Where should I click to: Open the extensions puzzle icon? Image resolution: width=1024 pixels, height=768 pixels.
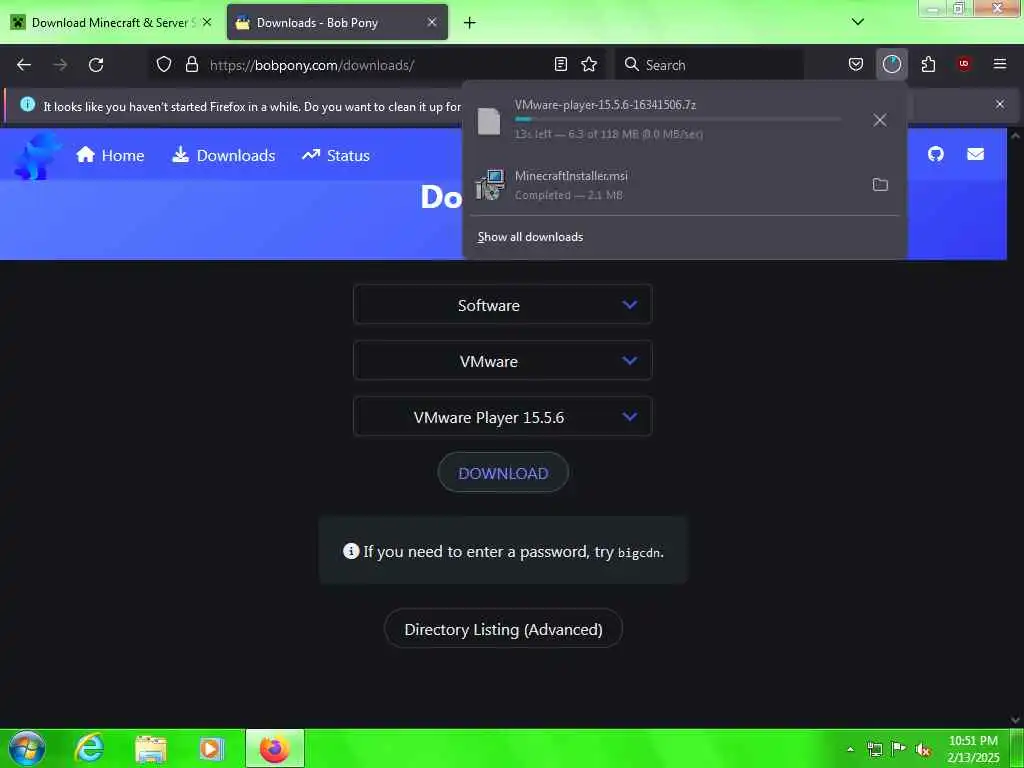pyautogui.click(x=928, y=64)
